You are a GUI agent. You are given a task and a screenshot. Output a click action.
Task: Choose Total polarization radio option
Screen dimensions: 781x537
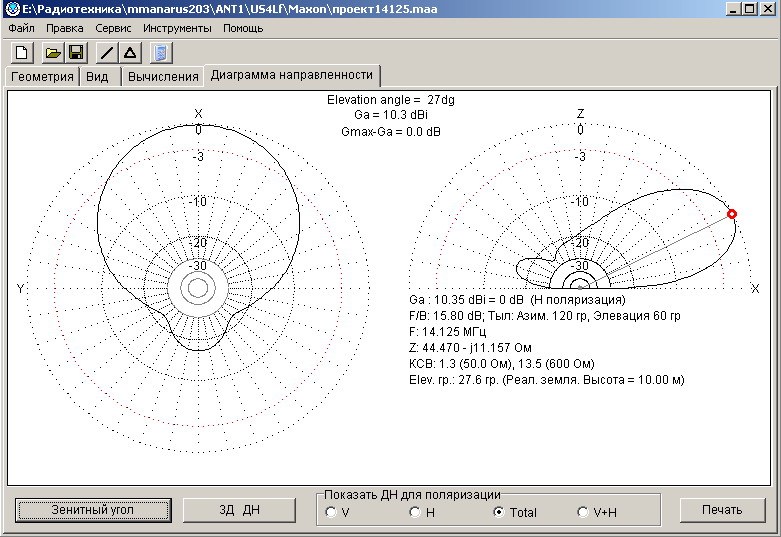[x=499, y=512]
